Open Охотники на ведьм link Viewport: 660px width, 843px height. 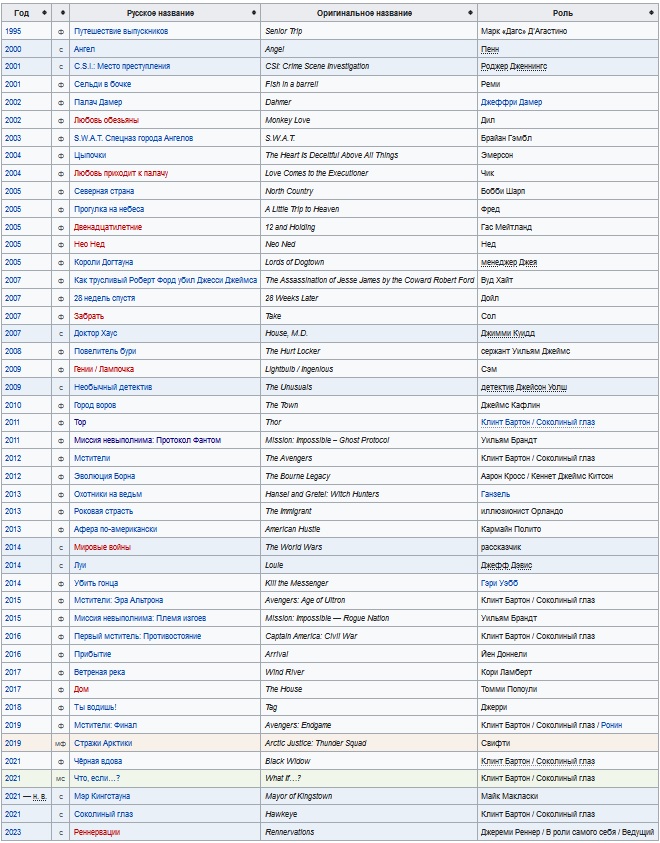[107, 494]
